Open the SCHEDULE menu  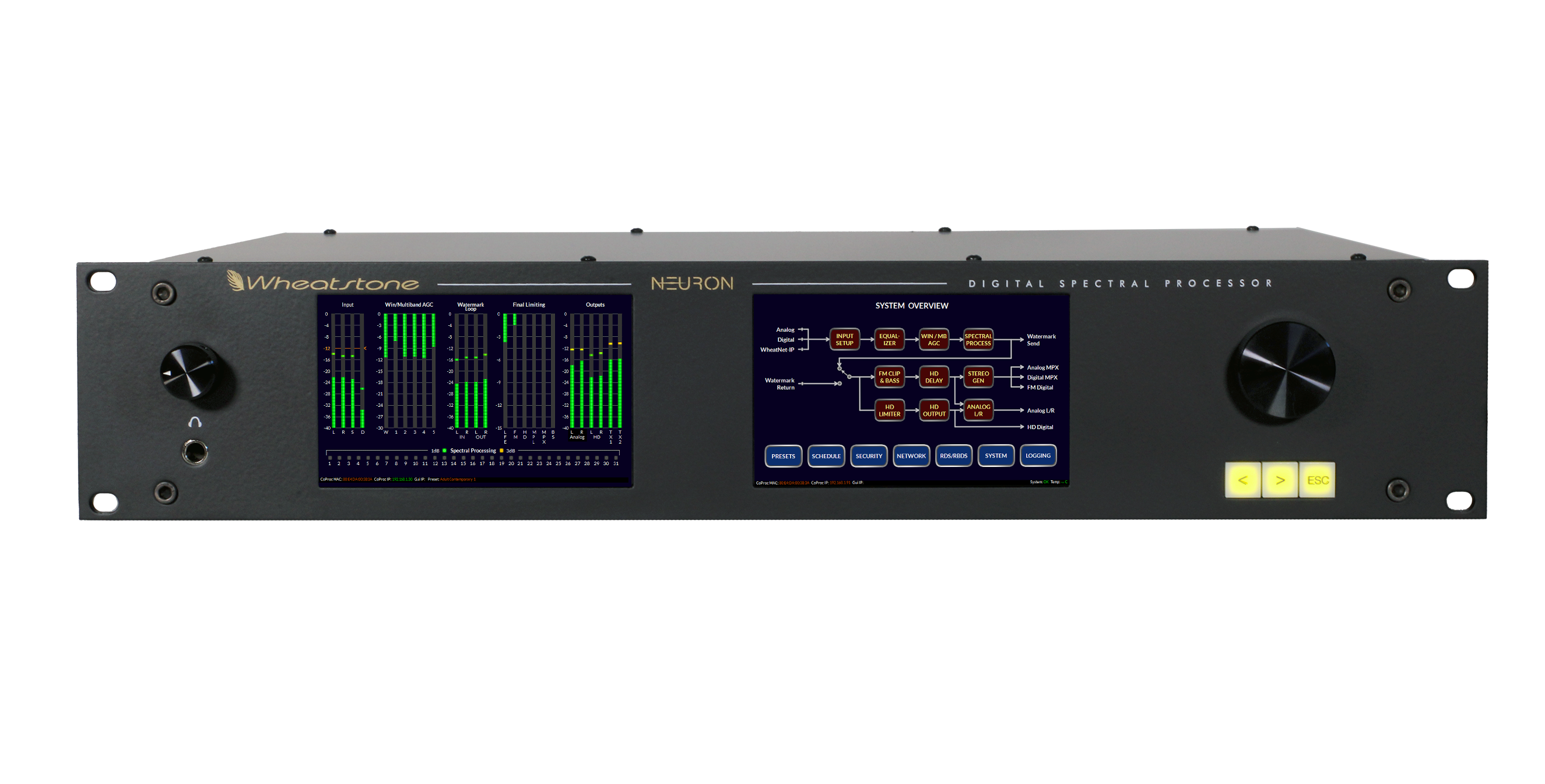[x=826, y=456]
